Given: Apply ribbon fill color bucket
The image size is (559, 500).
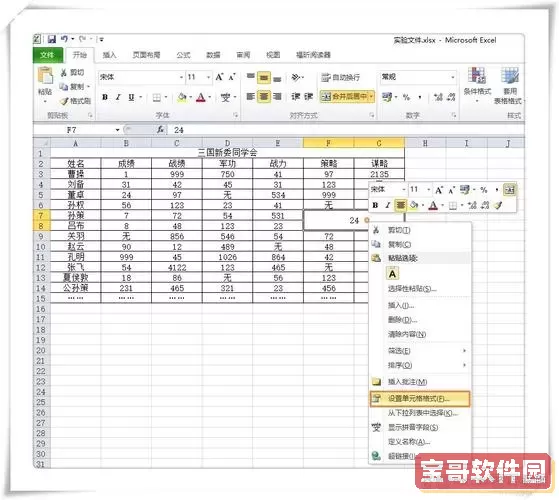Looking at the screenshot, I should 182,97.
